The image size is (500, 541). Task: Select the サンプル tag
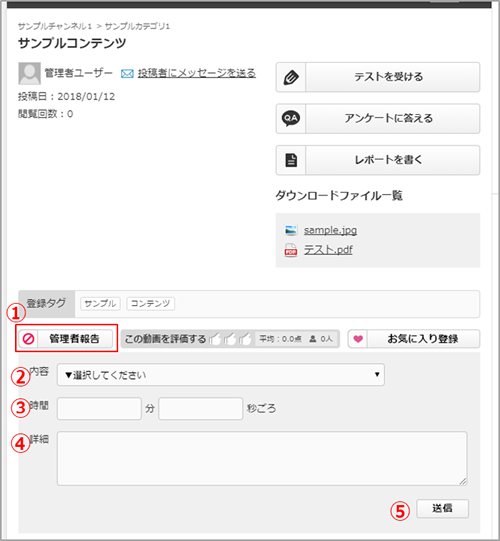point(100,304)
